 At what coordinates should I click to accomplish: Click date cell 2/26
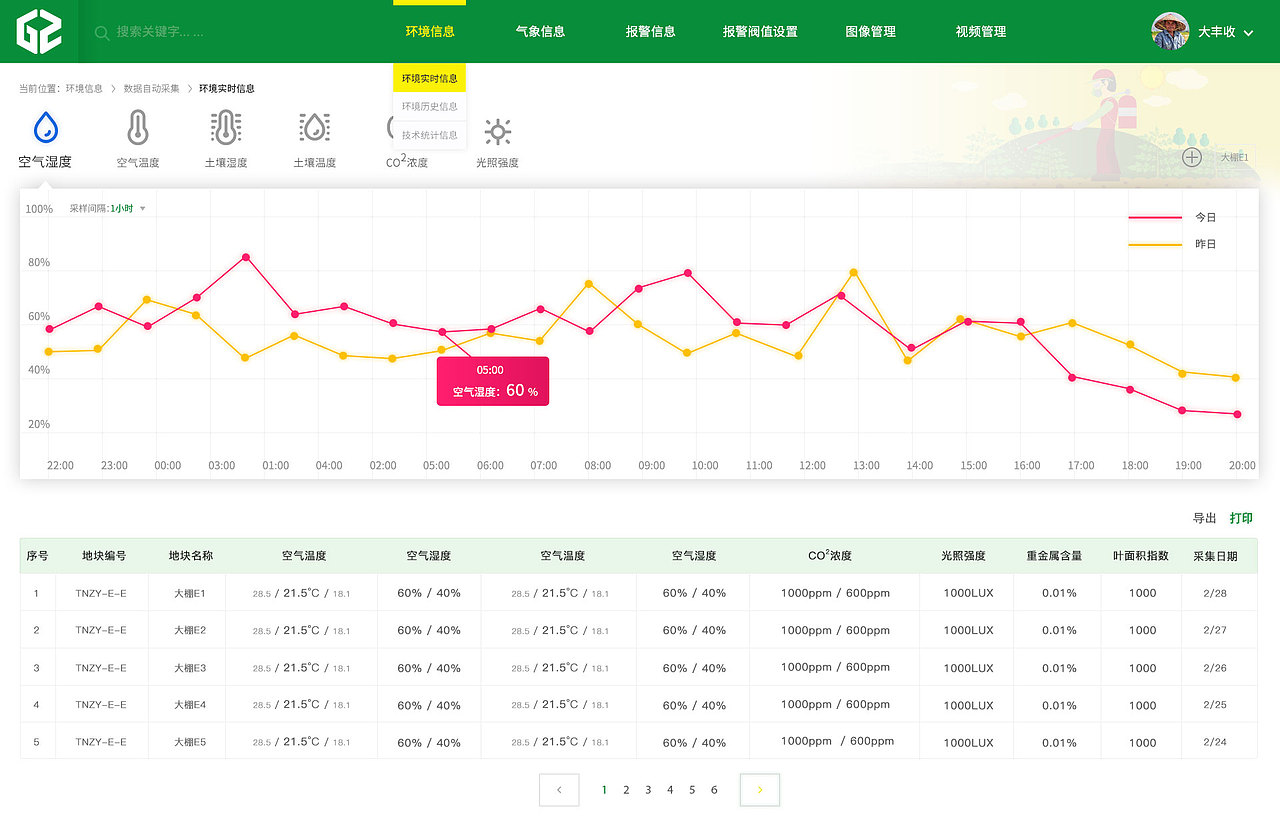tap(1215, 668)
